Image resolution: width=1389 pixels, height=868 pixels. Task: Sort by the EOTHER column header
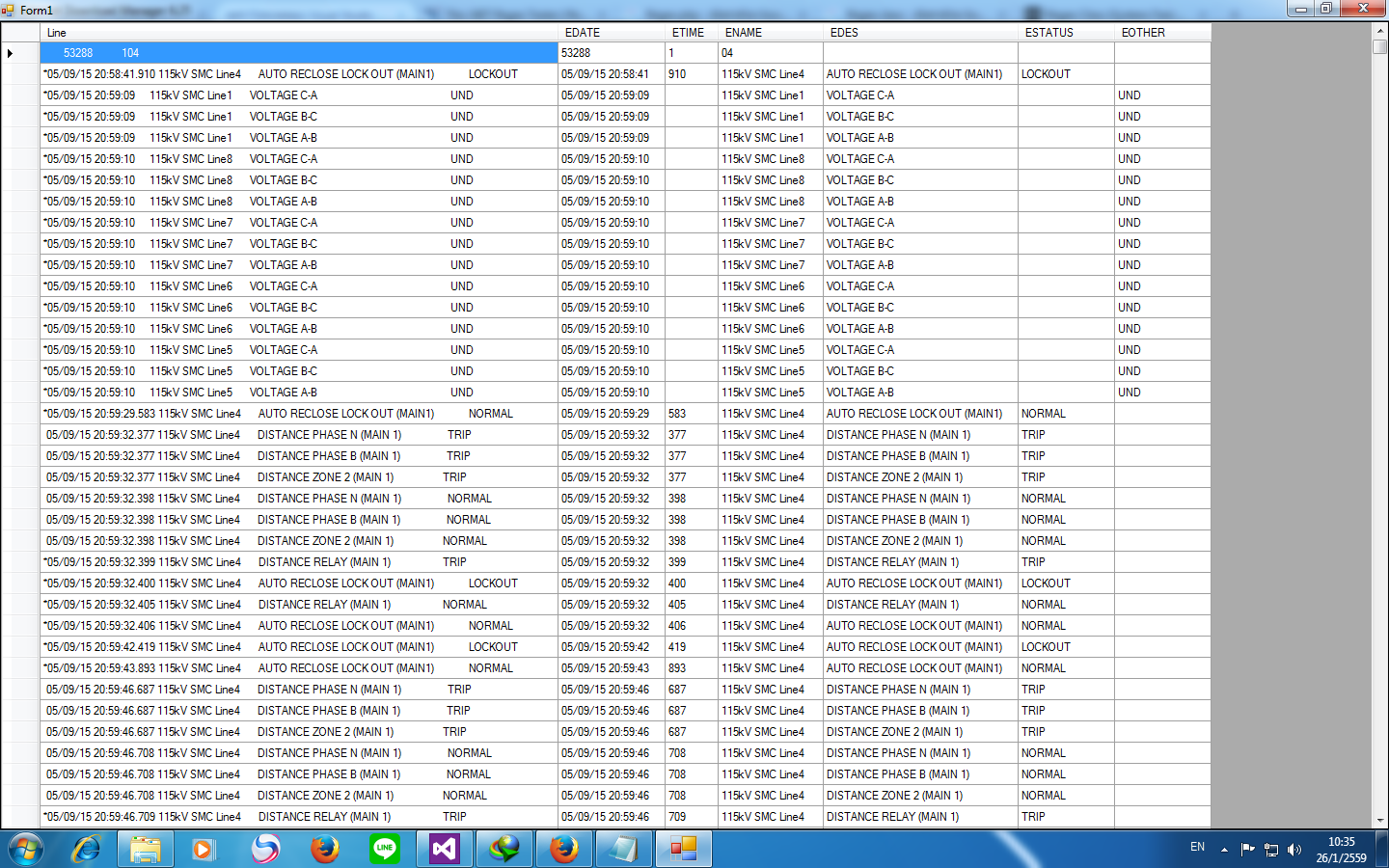click(1162, 33)
